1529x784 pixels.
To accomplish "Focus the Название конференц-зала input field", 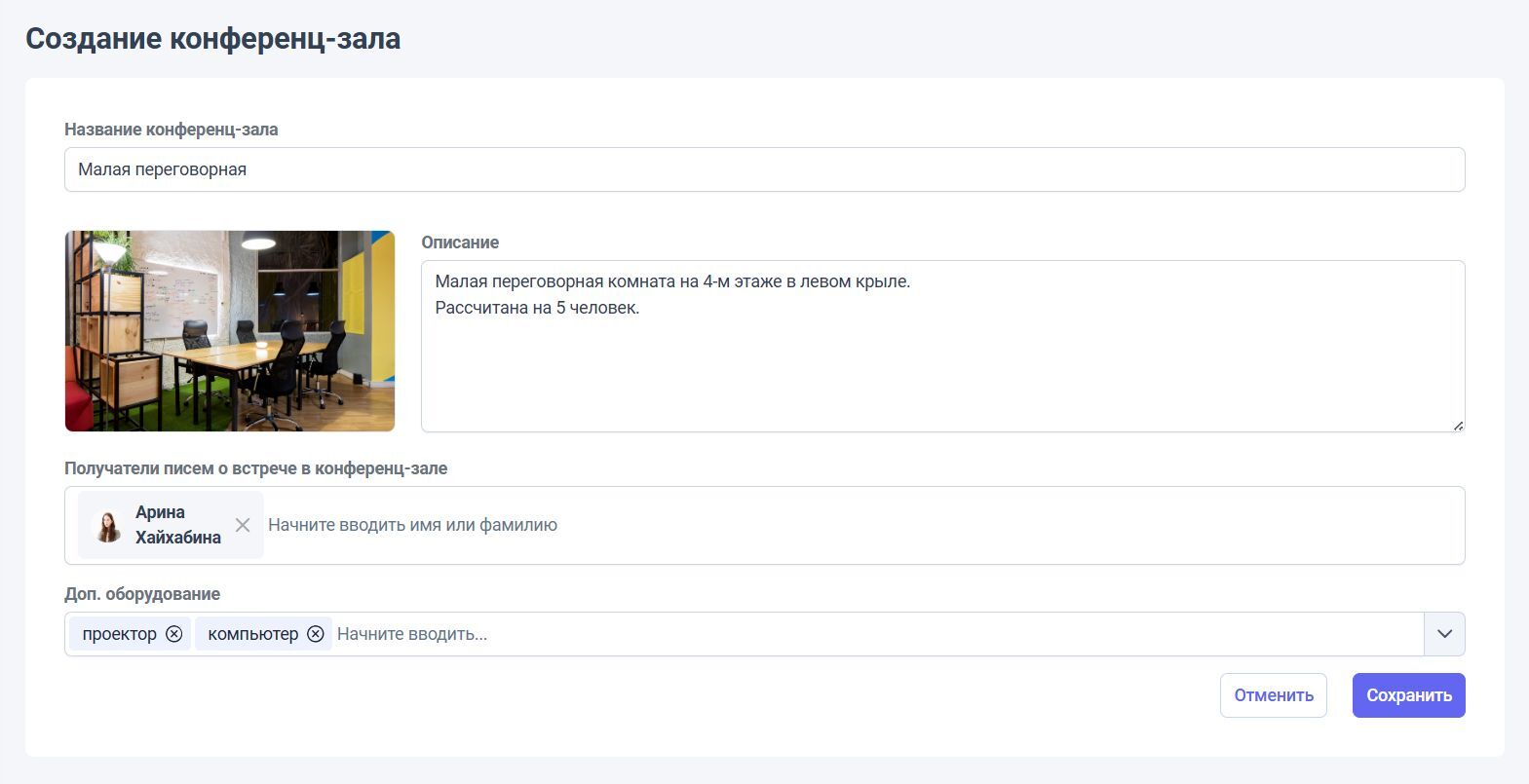I will tap(764, 169).
